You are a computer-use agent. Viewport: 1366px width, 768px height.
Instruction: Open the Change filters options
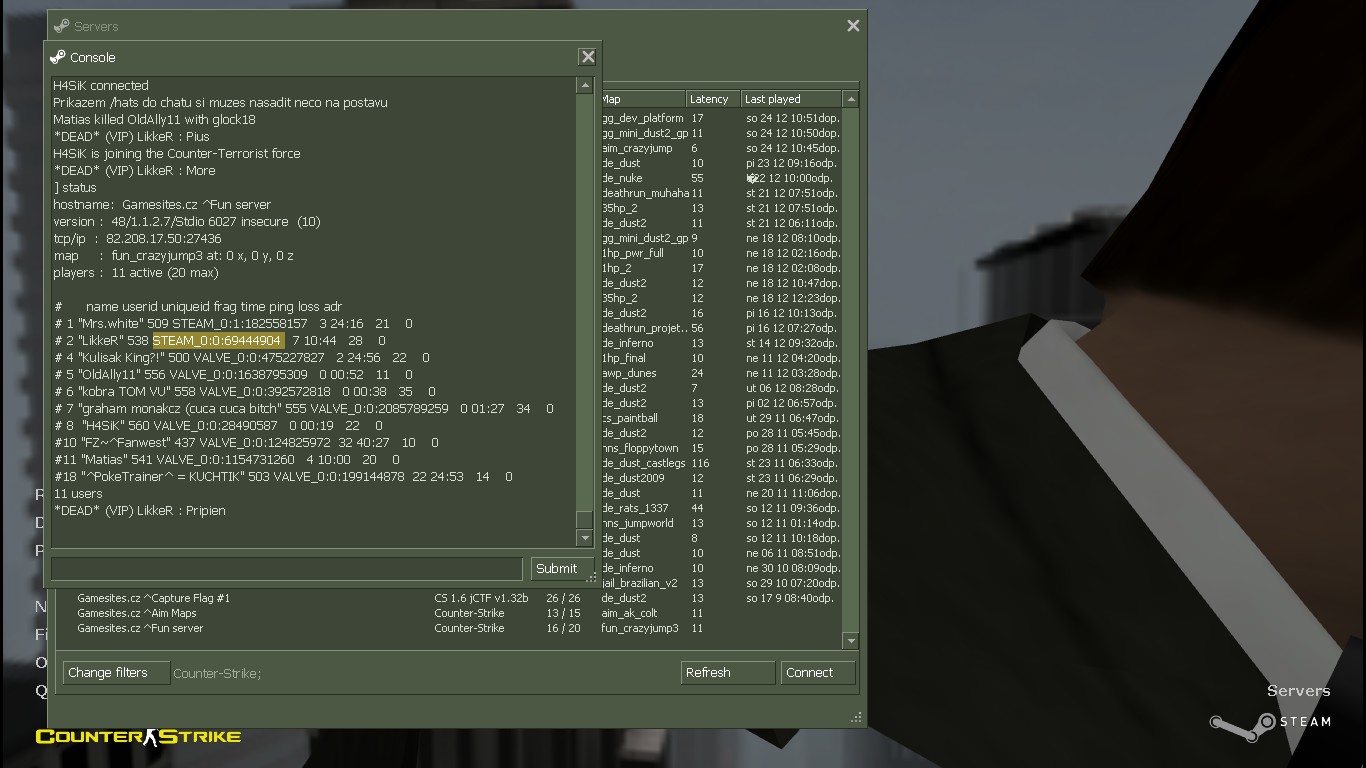116,673
